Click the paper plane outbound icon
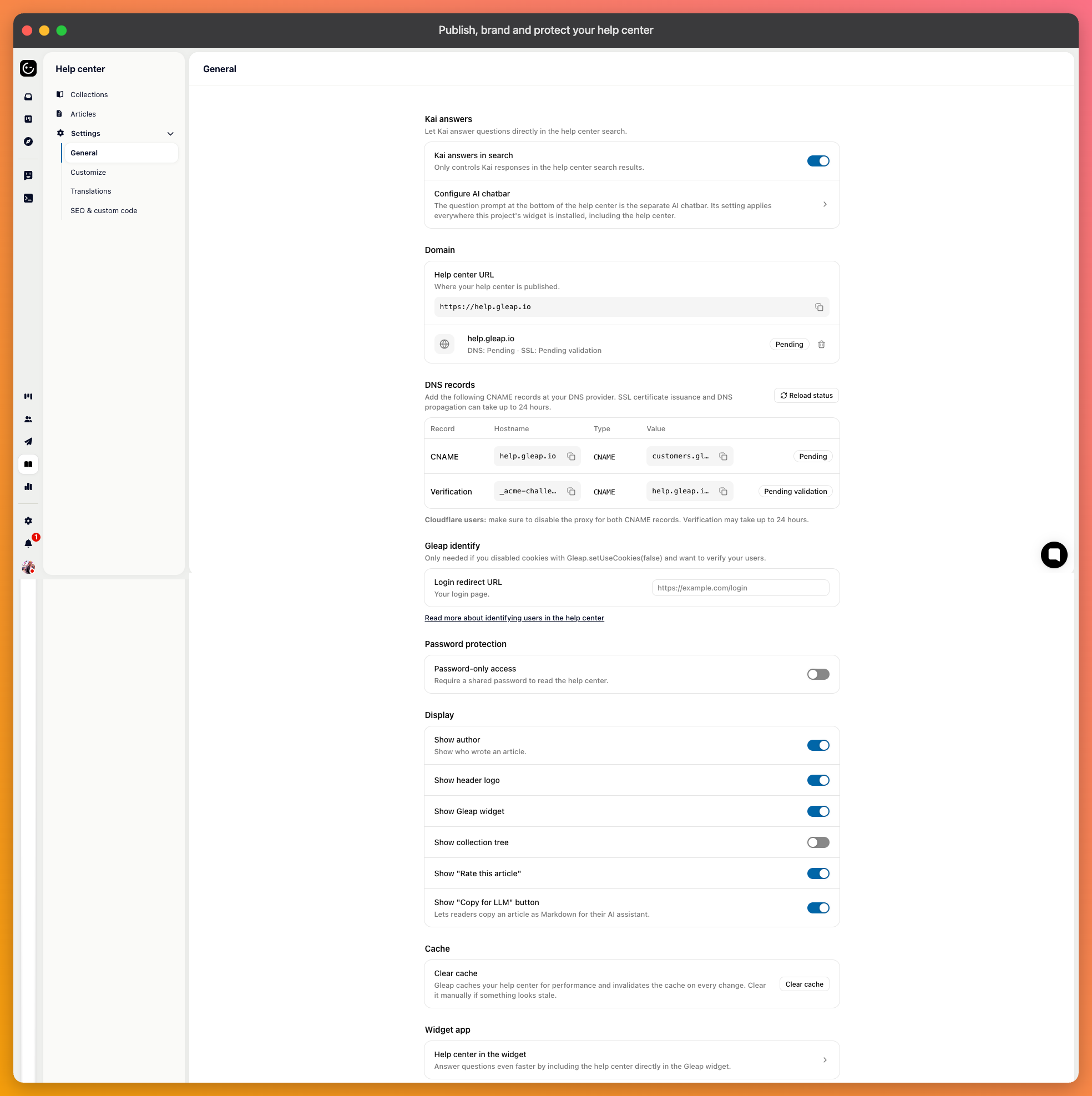The image size is (1092, 1096). pos(28,441)
